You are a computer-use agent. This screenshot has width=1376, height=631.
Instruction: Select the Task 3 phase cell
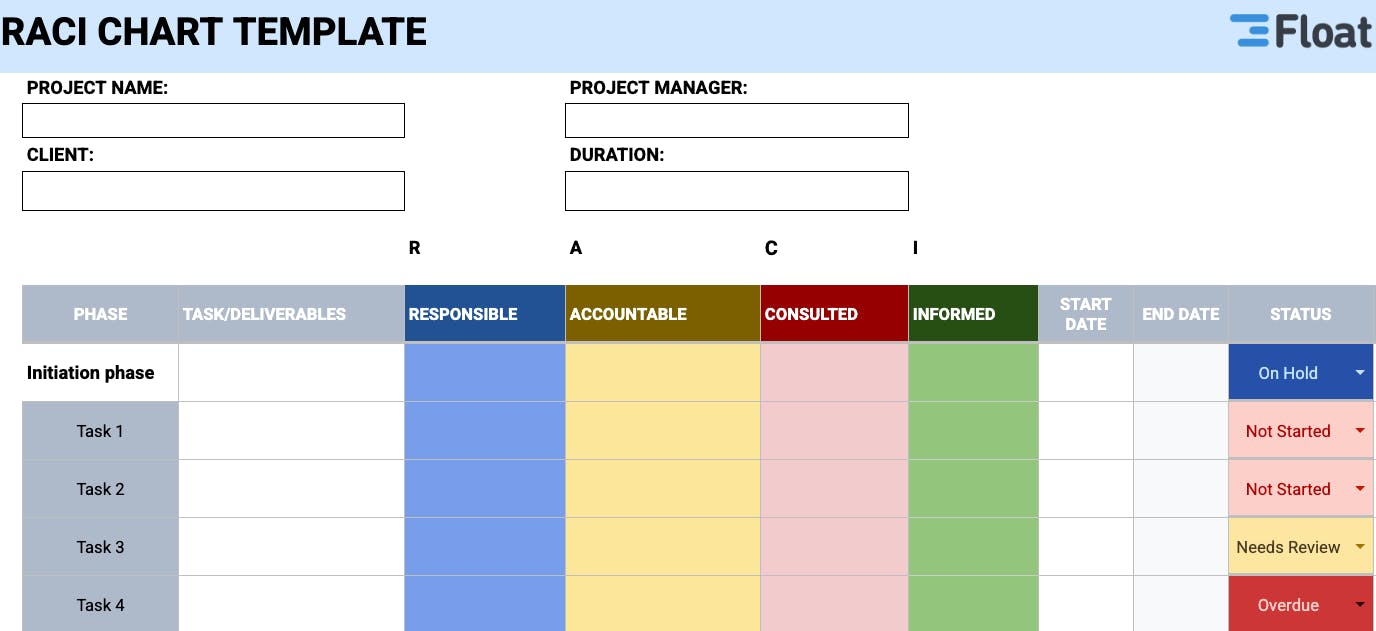tap(100, 547)
